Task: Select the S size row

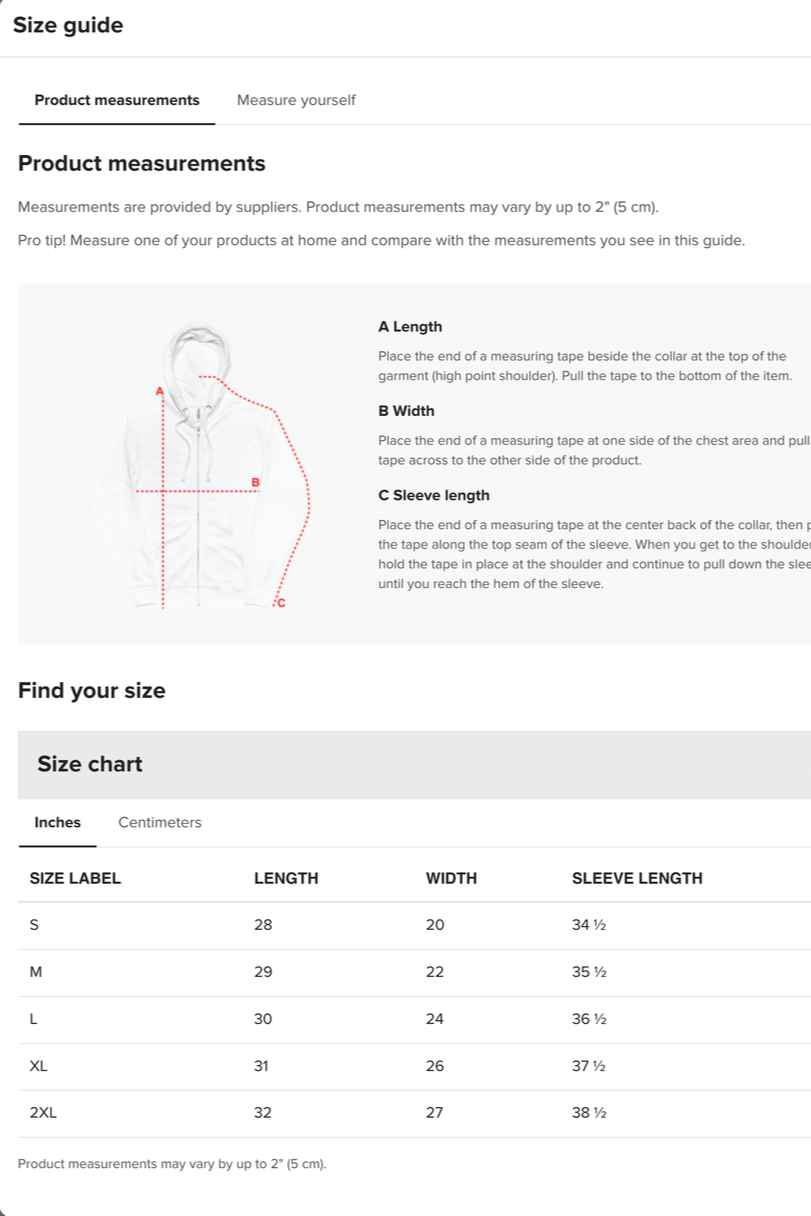Action: click(414, 925)
